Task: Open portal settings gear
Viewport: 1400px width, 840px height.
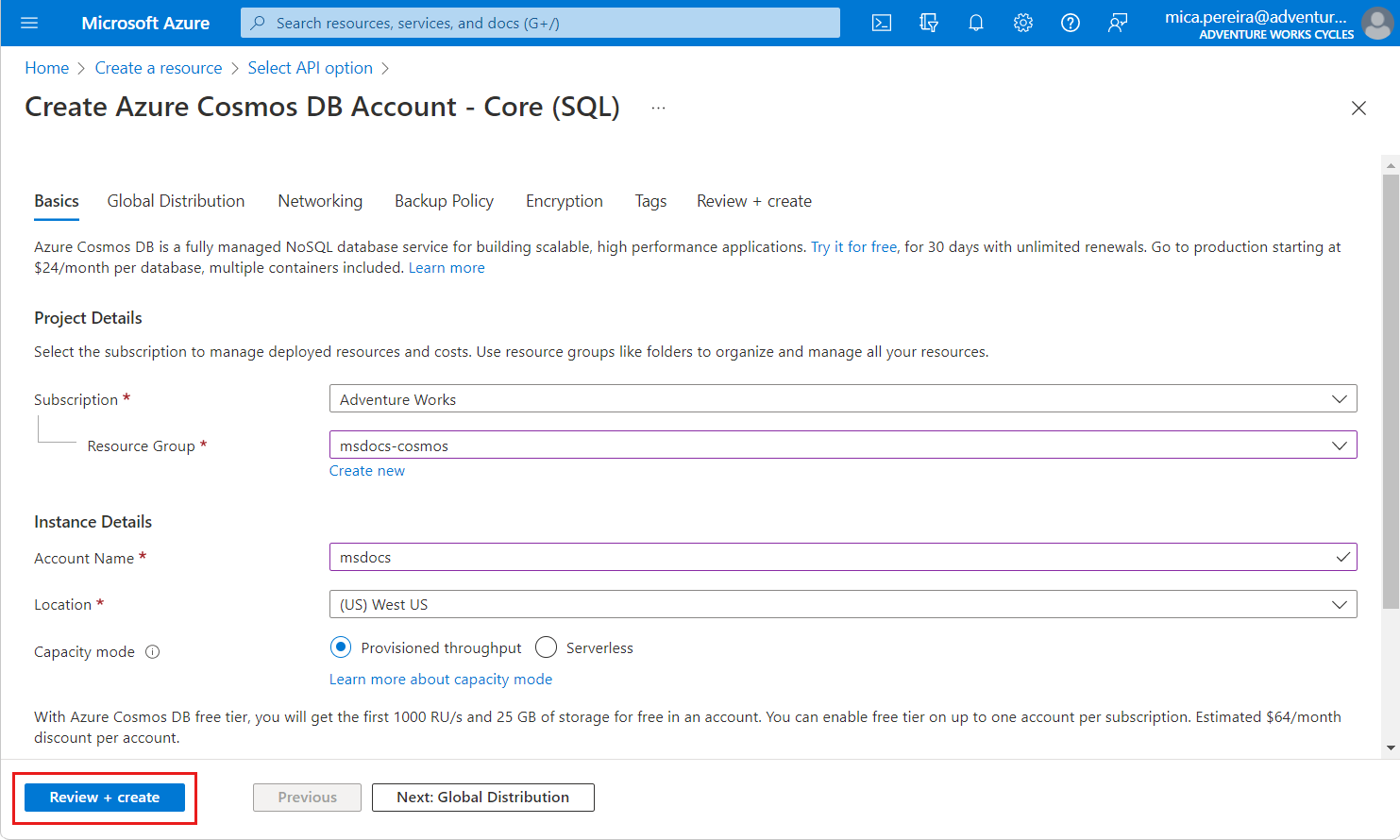Action: (x=1022, y=23)
